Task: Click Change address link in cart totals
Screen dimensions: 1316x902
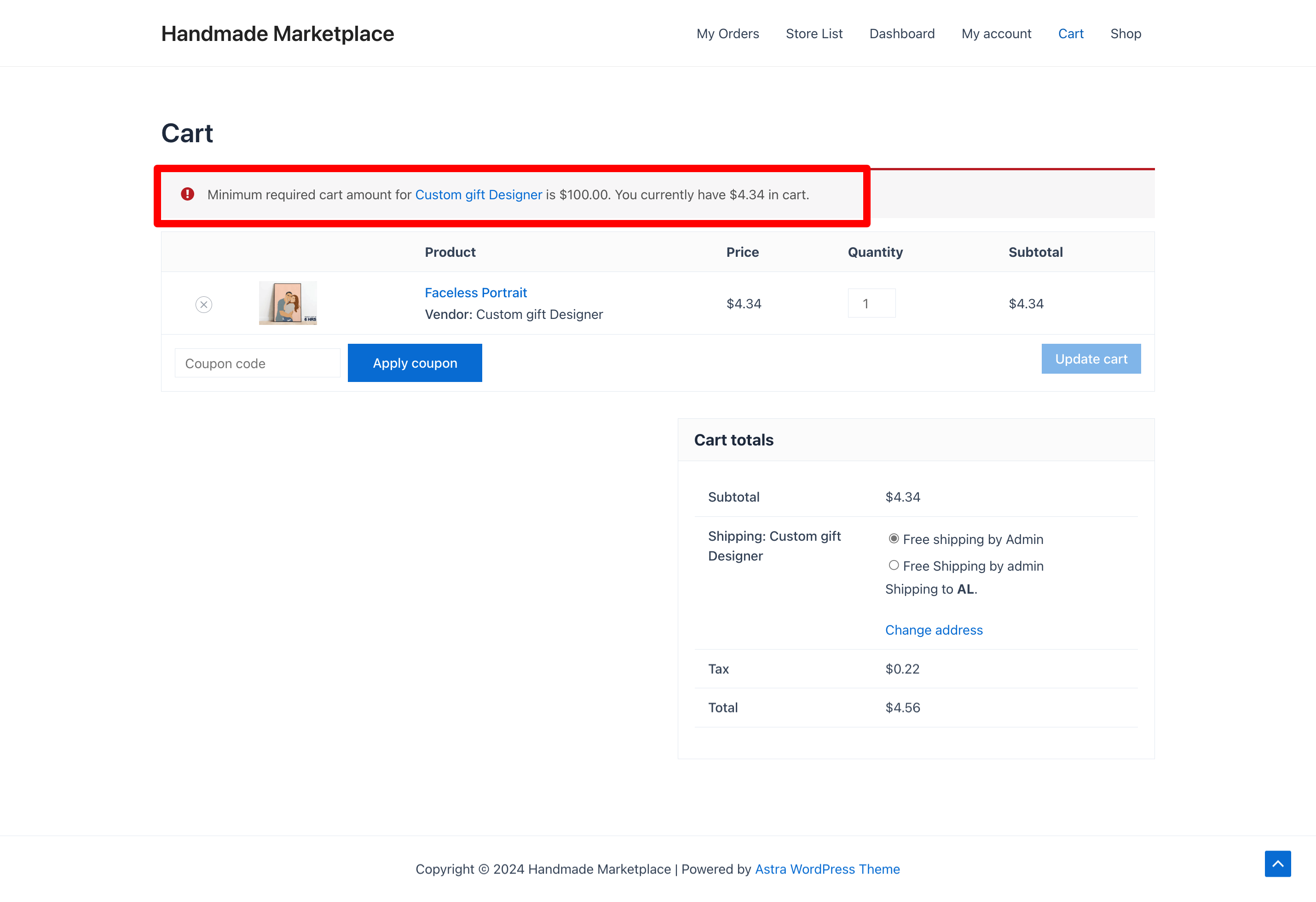Action: [x=933, y=629]
